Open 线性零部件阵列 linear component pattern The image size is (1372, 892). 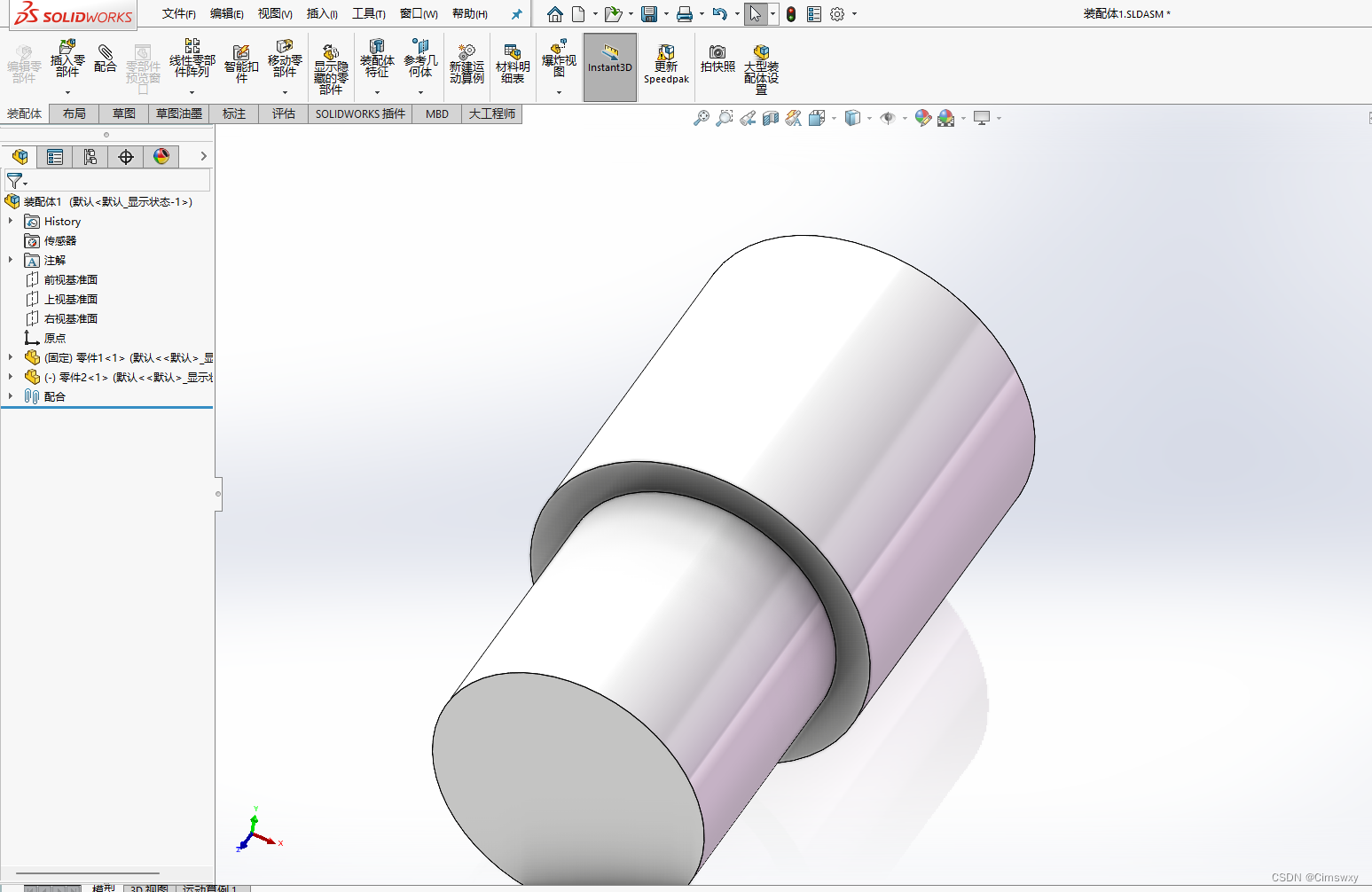pos(192,59)
